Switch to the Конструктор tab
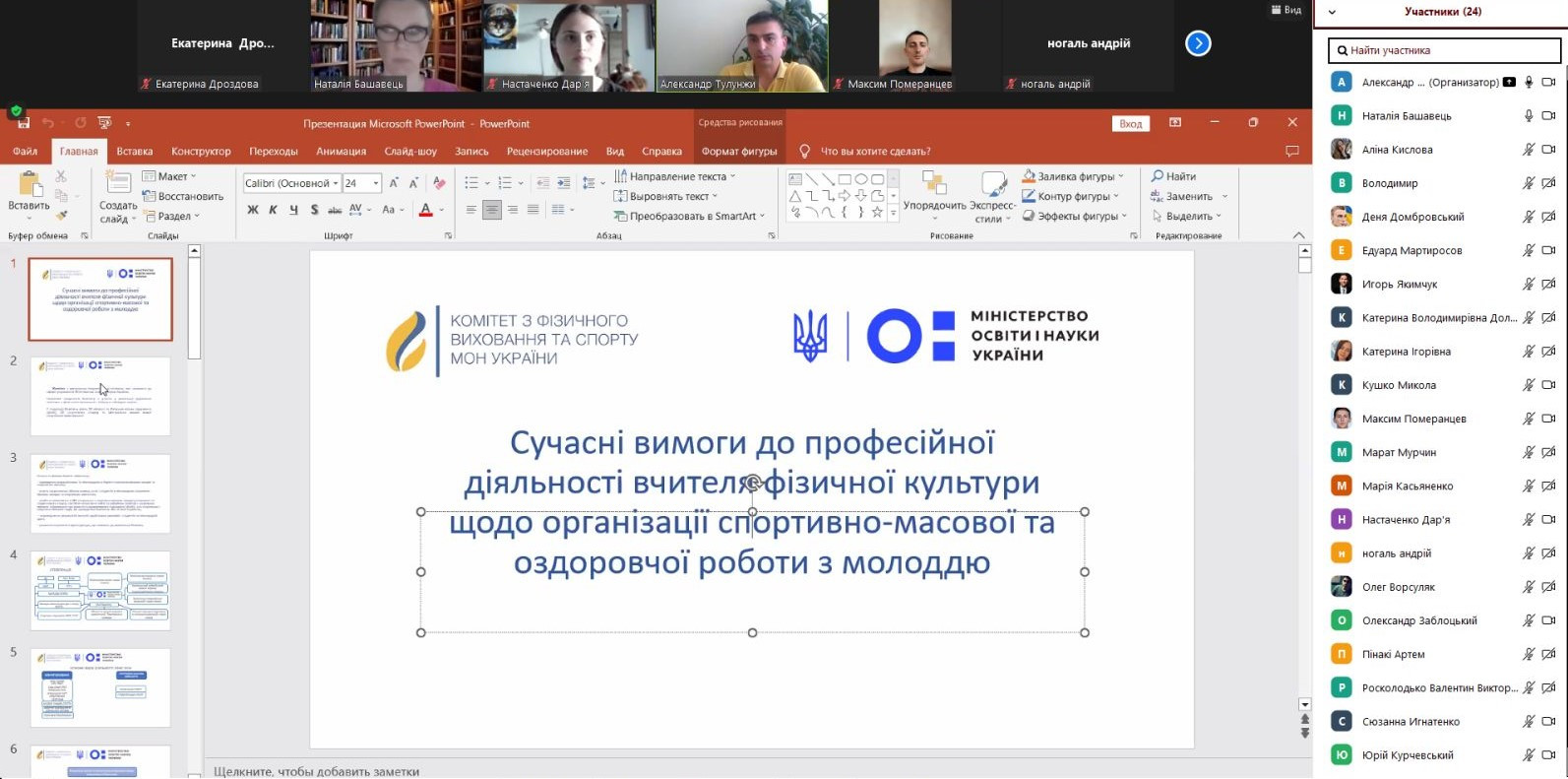The image size is (1568, 779). click(x=201, y=152)
